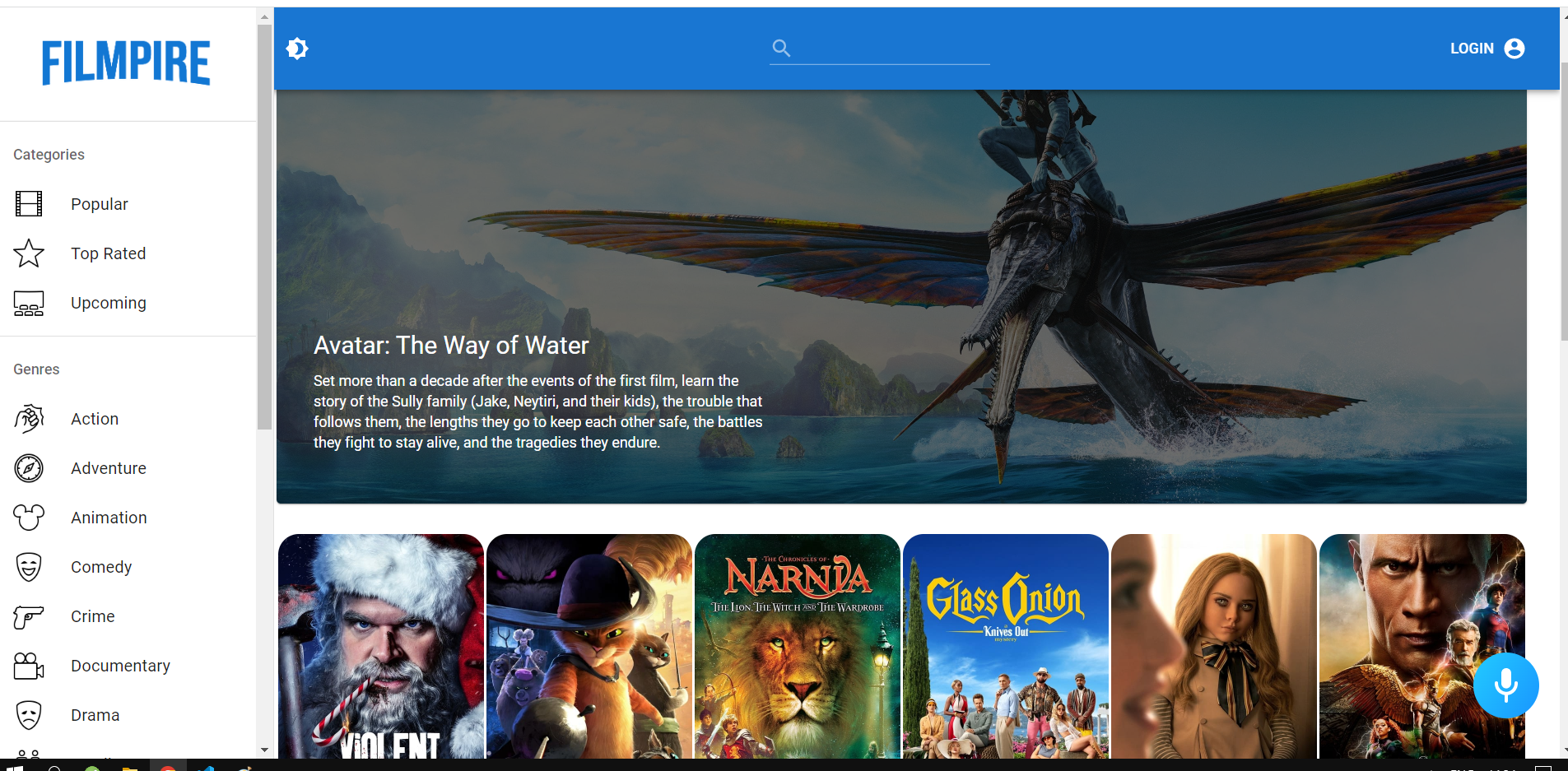The width and height of the screenshot is (1568, 771).
Task: Activate the voice search microphone
Action: 1506,685
